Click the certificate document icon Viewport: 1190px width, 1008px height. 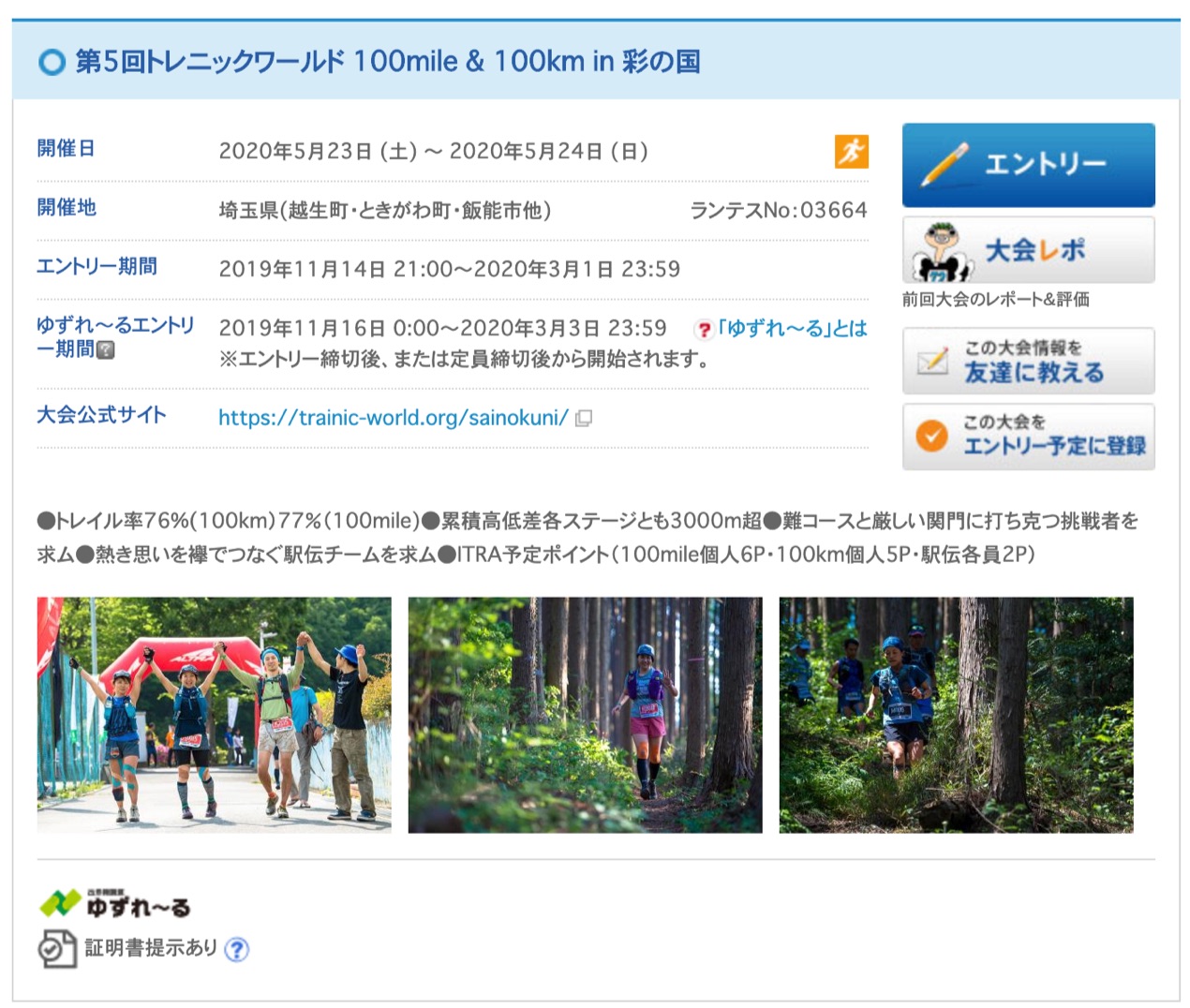[x=57, y=948]
